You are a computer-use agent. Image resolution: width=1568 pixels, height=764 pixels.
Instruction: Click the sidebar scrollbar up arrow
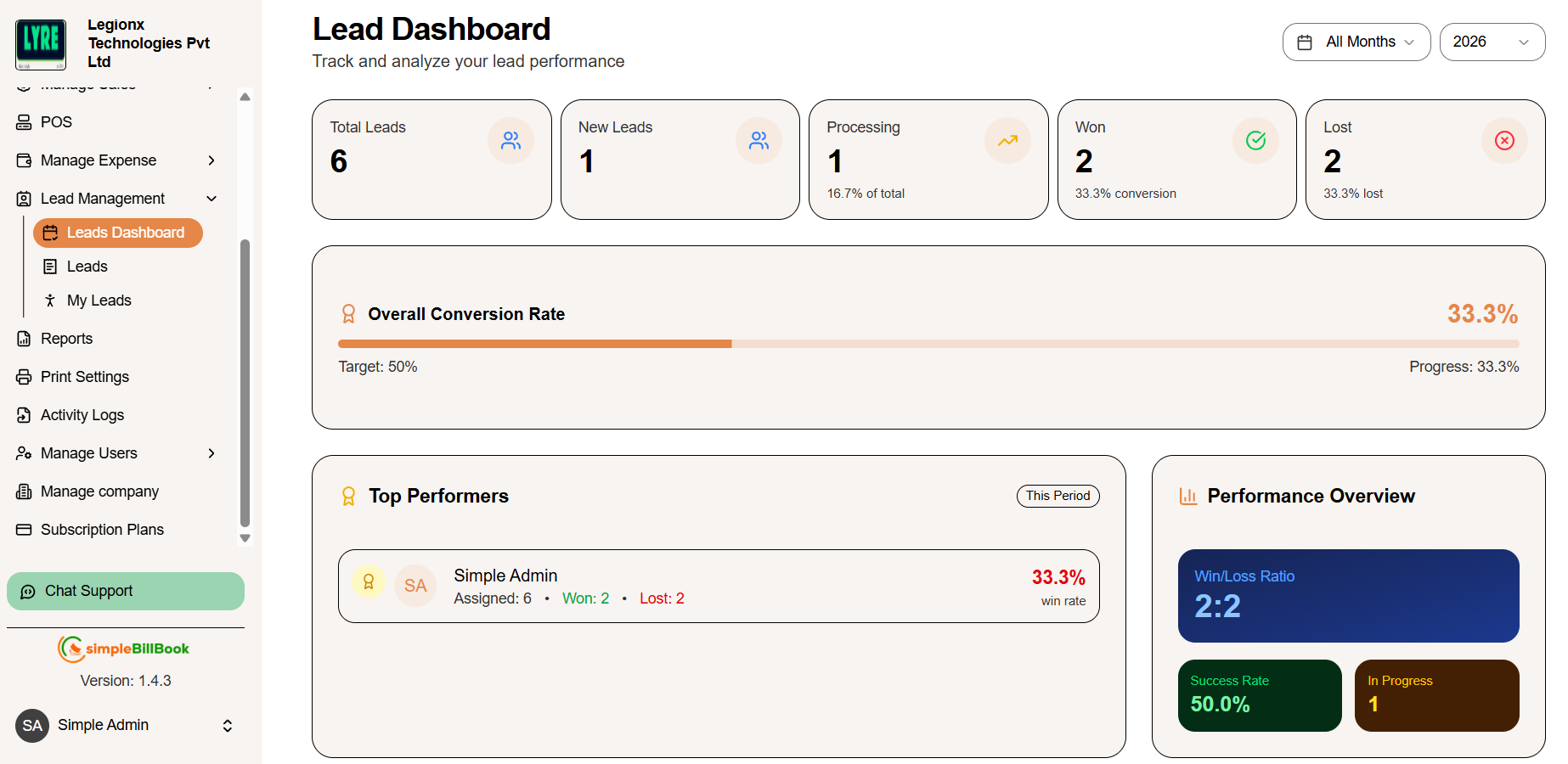coord(245,97)
